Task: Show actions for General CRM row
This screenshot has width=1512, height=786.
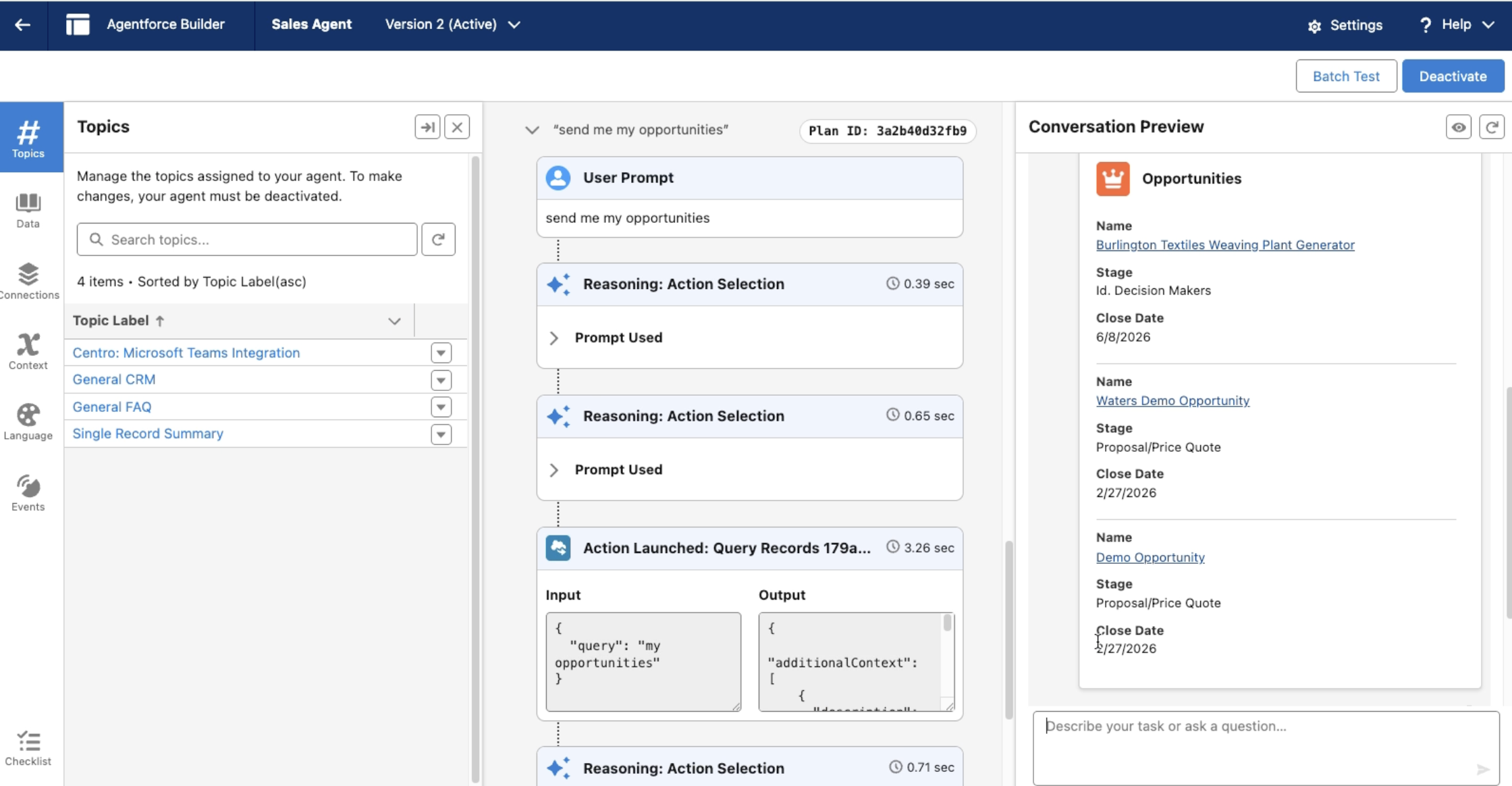Action: click(441, 380)
